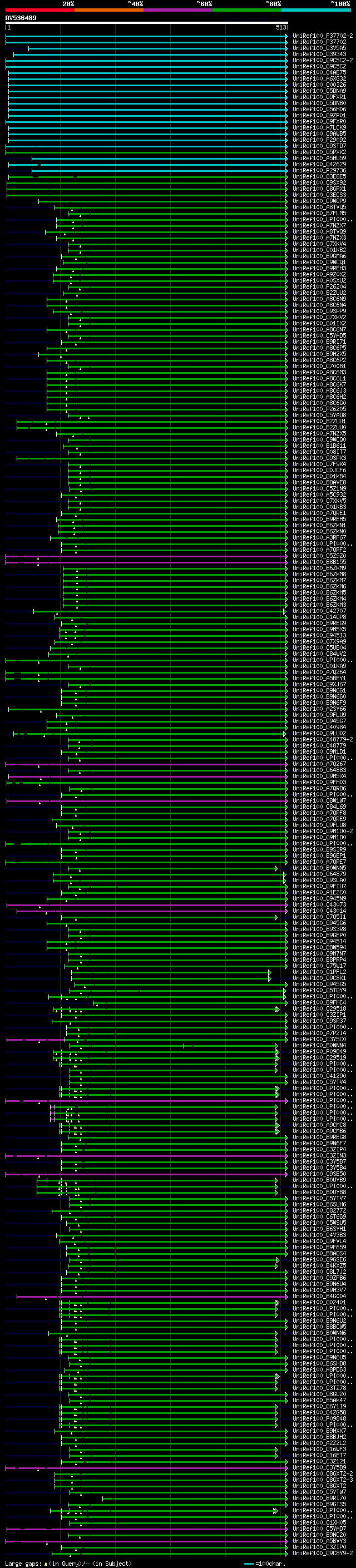Select hit label UniRef100_P29092
Screen dimensions: 356x1568
319,140
